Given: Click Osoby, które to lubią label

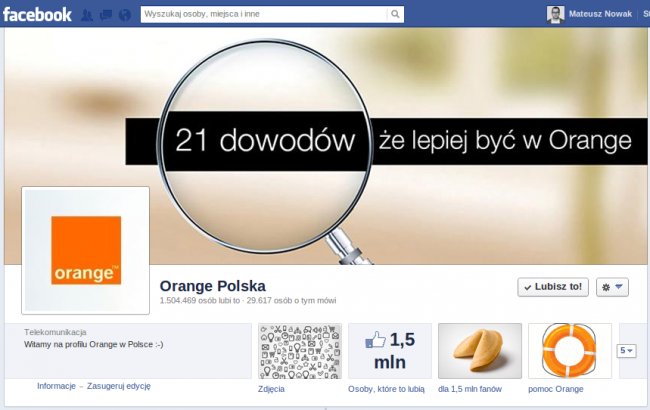Looking at the screenshot, I should [x=386, y=389].
